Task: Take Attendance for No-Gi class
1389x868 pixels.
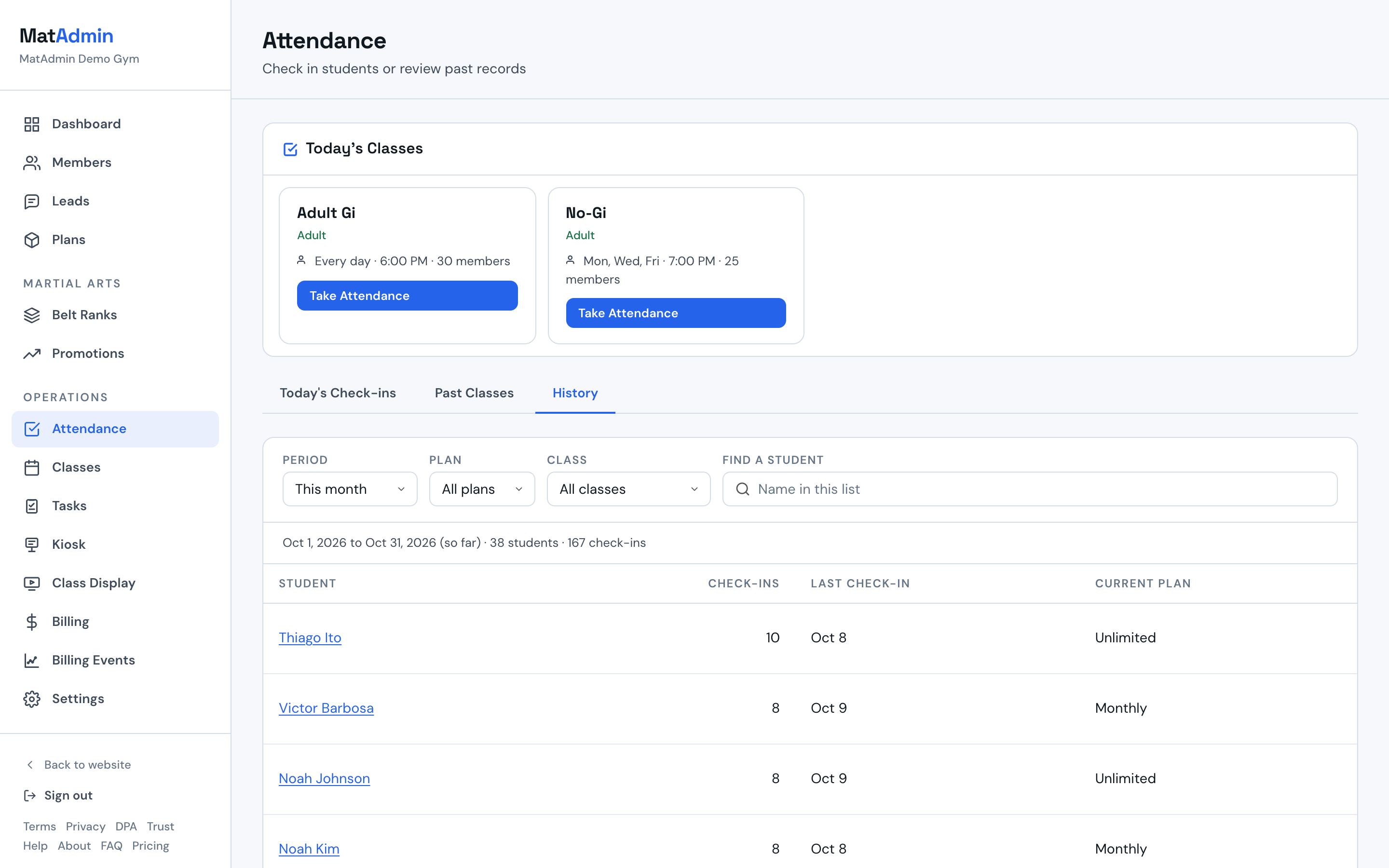Action: point(676,313)
